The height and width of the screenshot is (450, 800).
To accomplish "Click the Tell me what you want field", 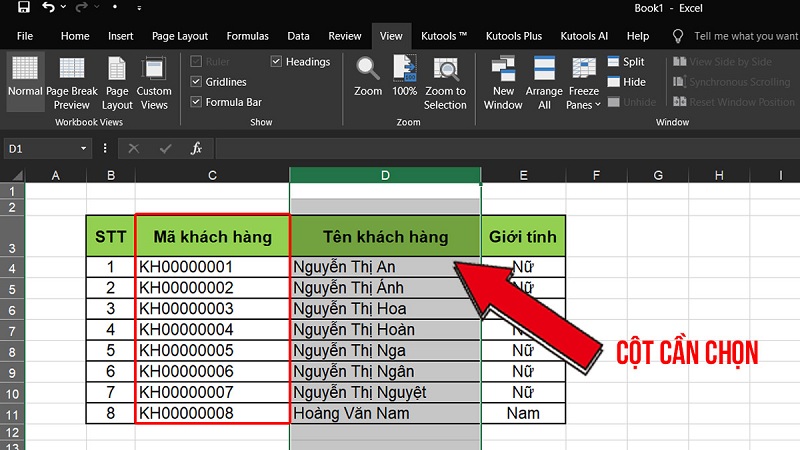I will [x=746, y=36].
